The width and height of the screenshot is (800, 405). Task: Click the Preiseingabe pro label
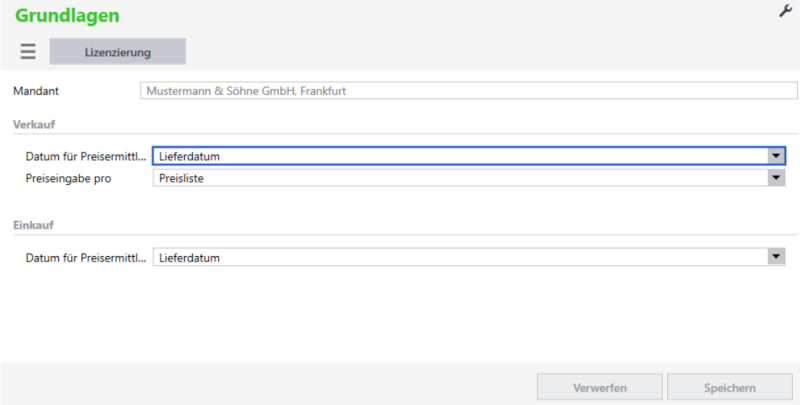(68, 178)
